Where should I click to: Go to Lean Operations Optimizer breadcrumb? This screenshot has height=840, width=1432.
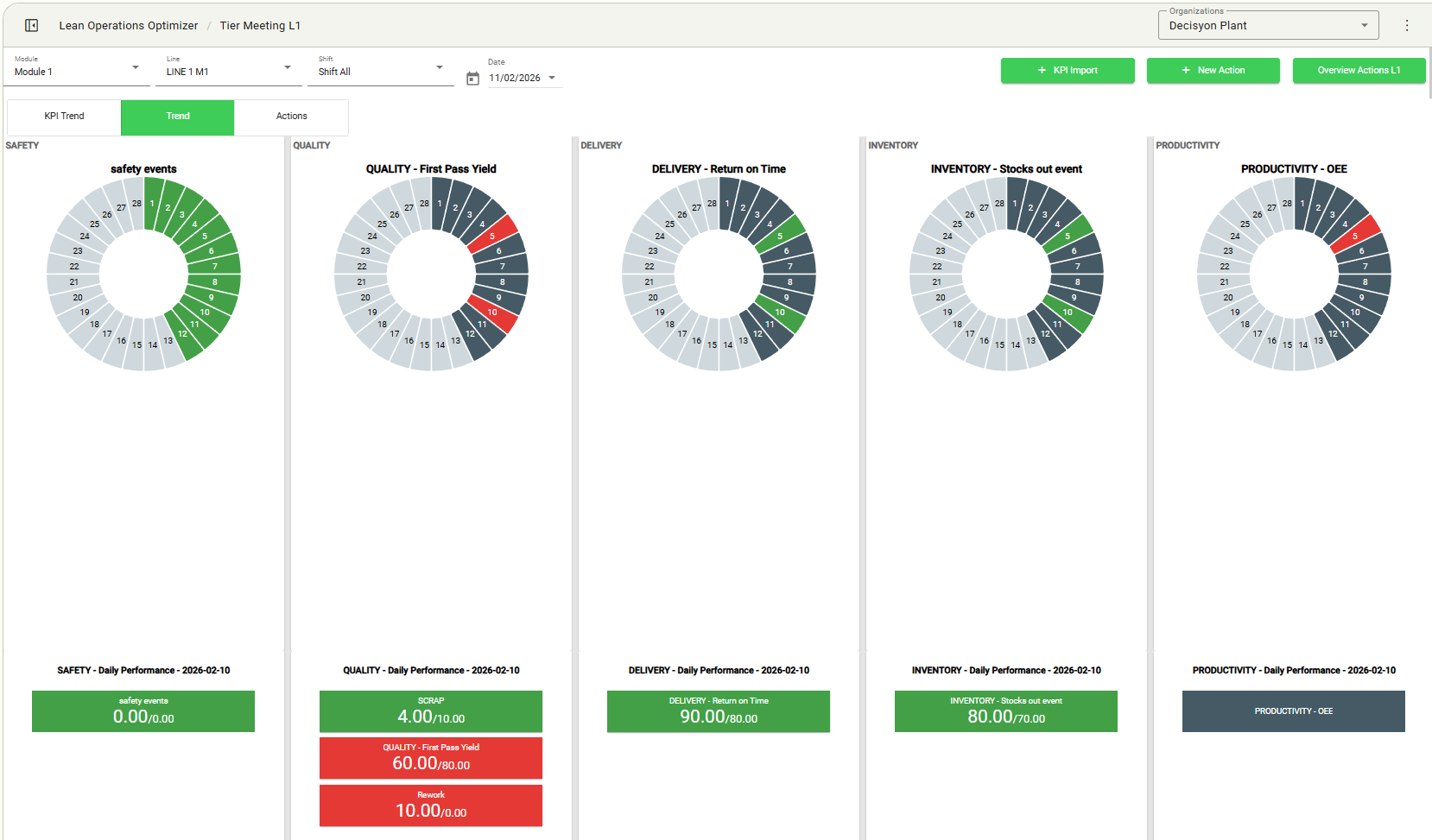click(128, 25)
